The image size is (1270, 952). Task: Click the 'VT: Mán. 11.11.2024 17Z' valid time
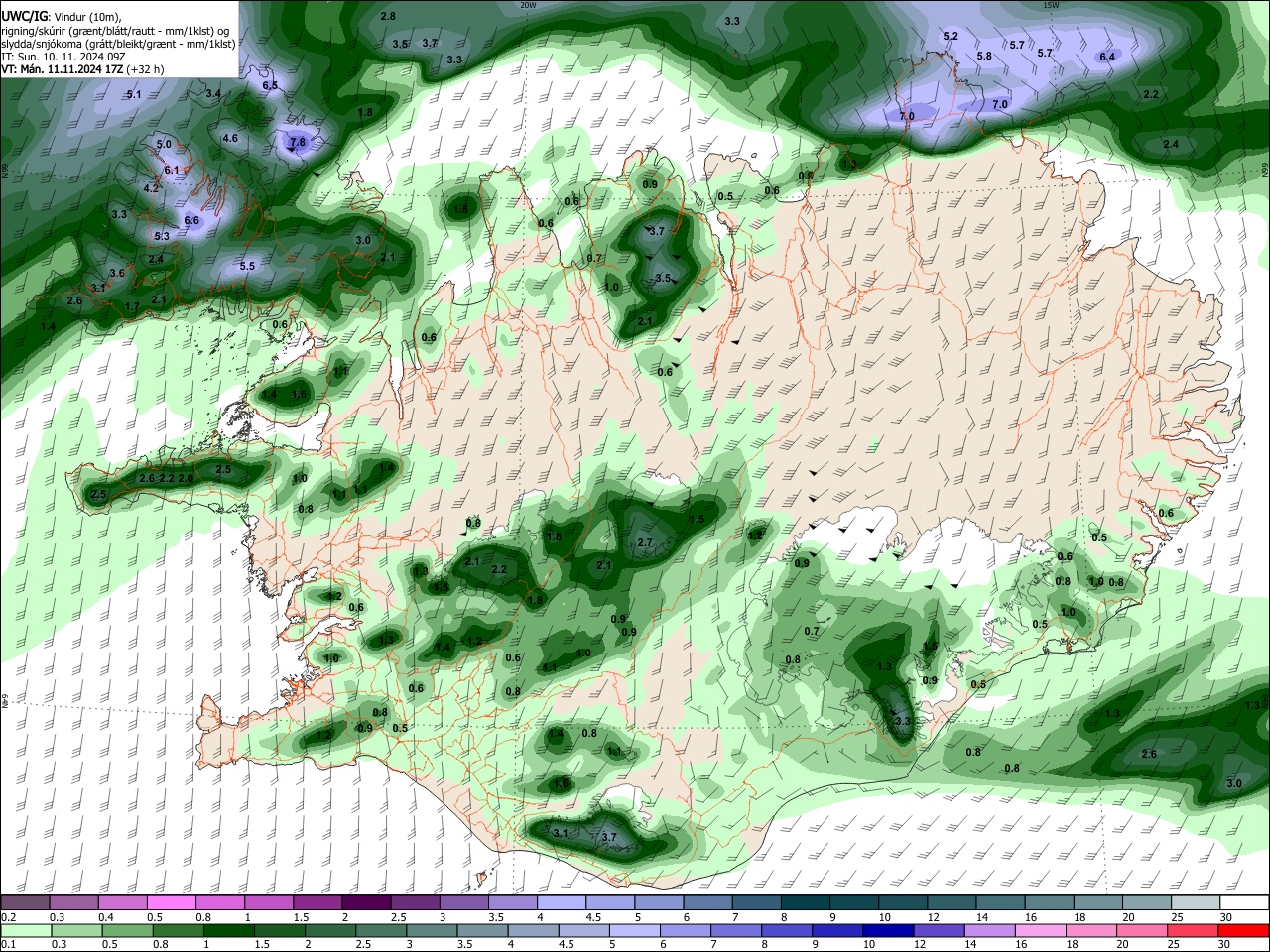(x=62, y=69)
